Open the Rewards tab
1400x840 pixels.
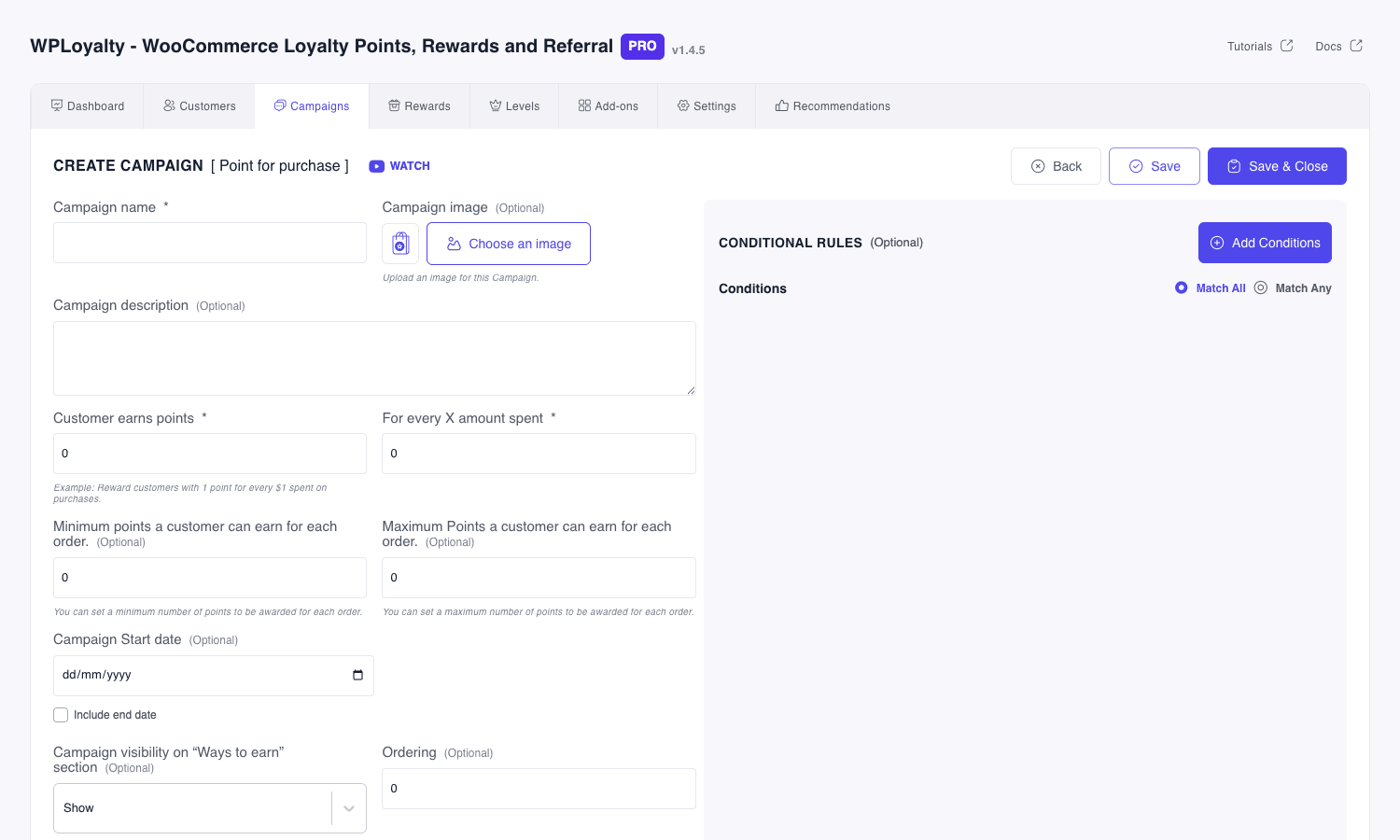pos(419,106)
